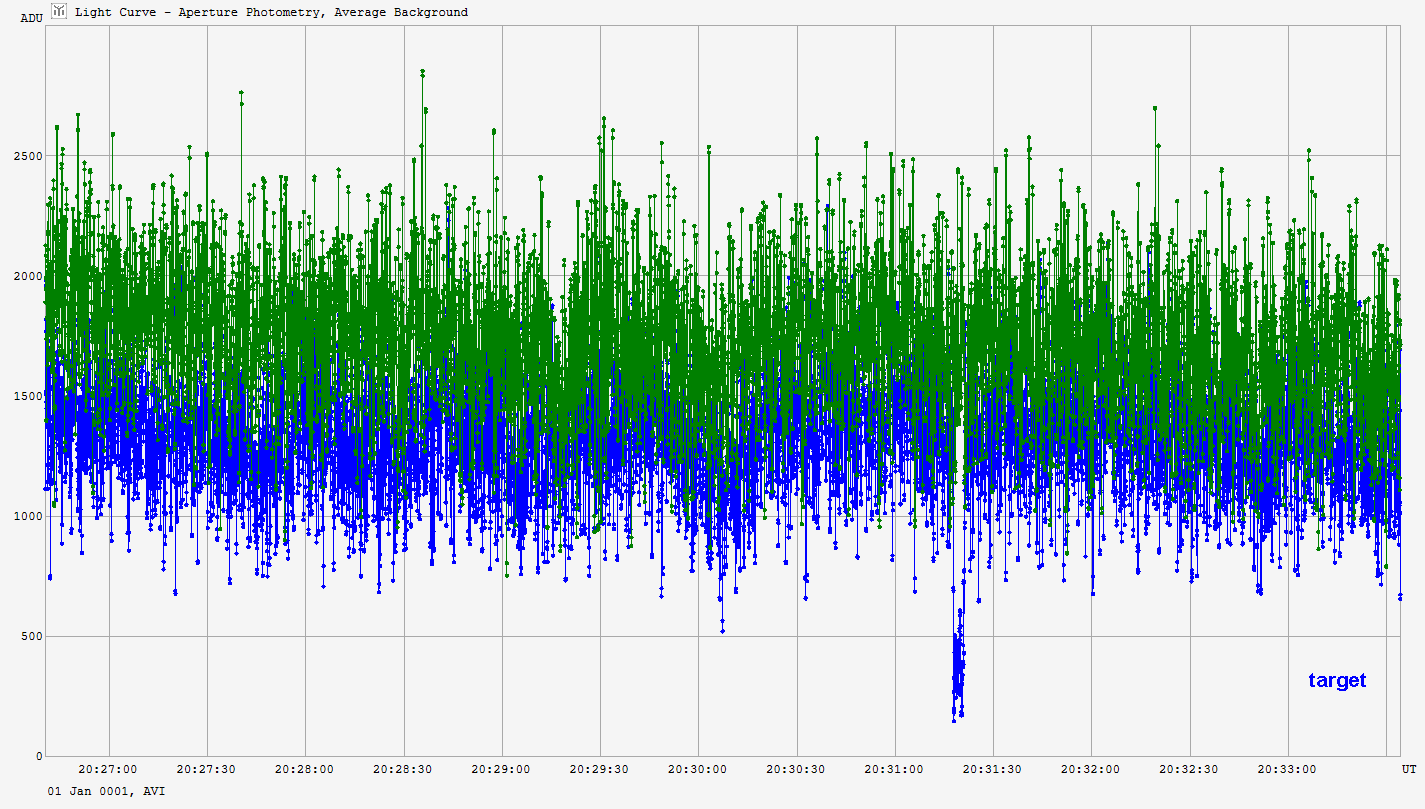The height and width of the screenshot is (809, 1425).
Task: Click the y-axis value 2500
Action: point(26,156)
